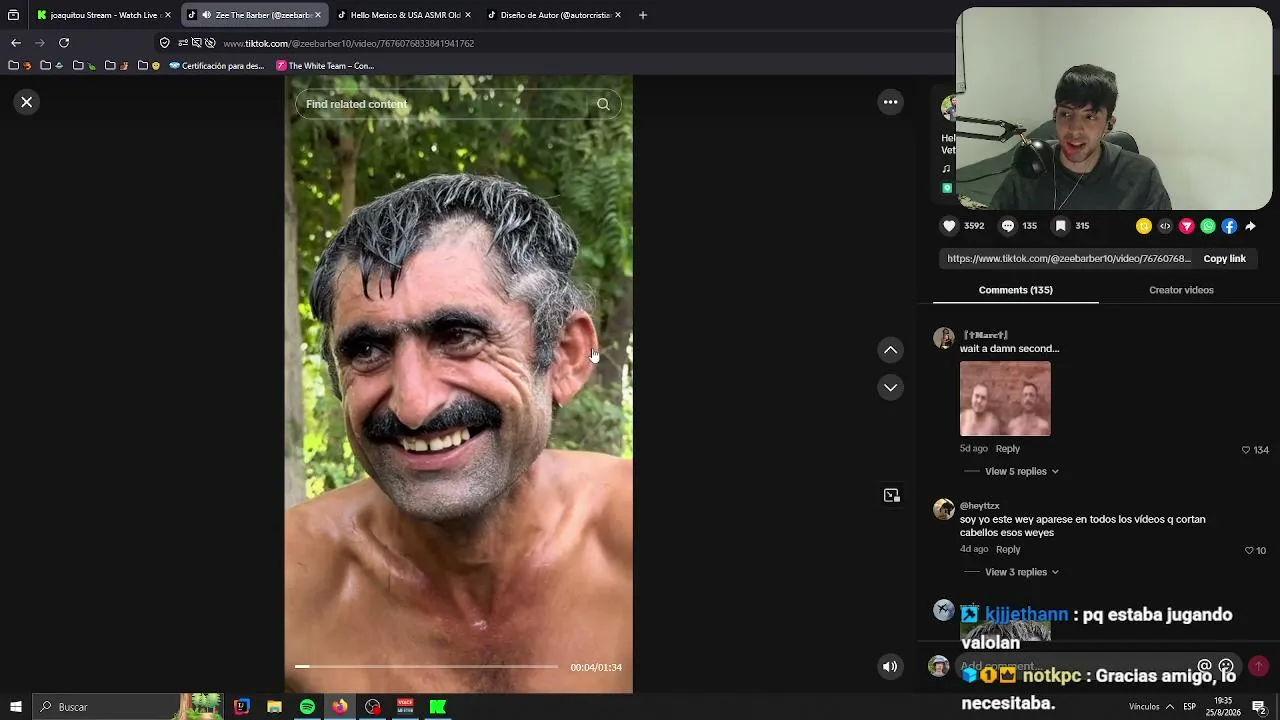Click the Windows Start button
Viewport: 1280px width, 720px height.
pyautogui.click(x=15, y=707)
